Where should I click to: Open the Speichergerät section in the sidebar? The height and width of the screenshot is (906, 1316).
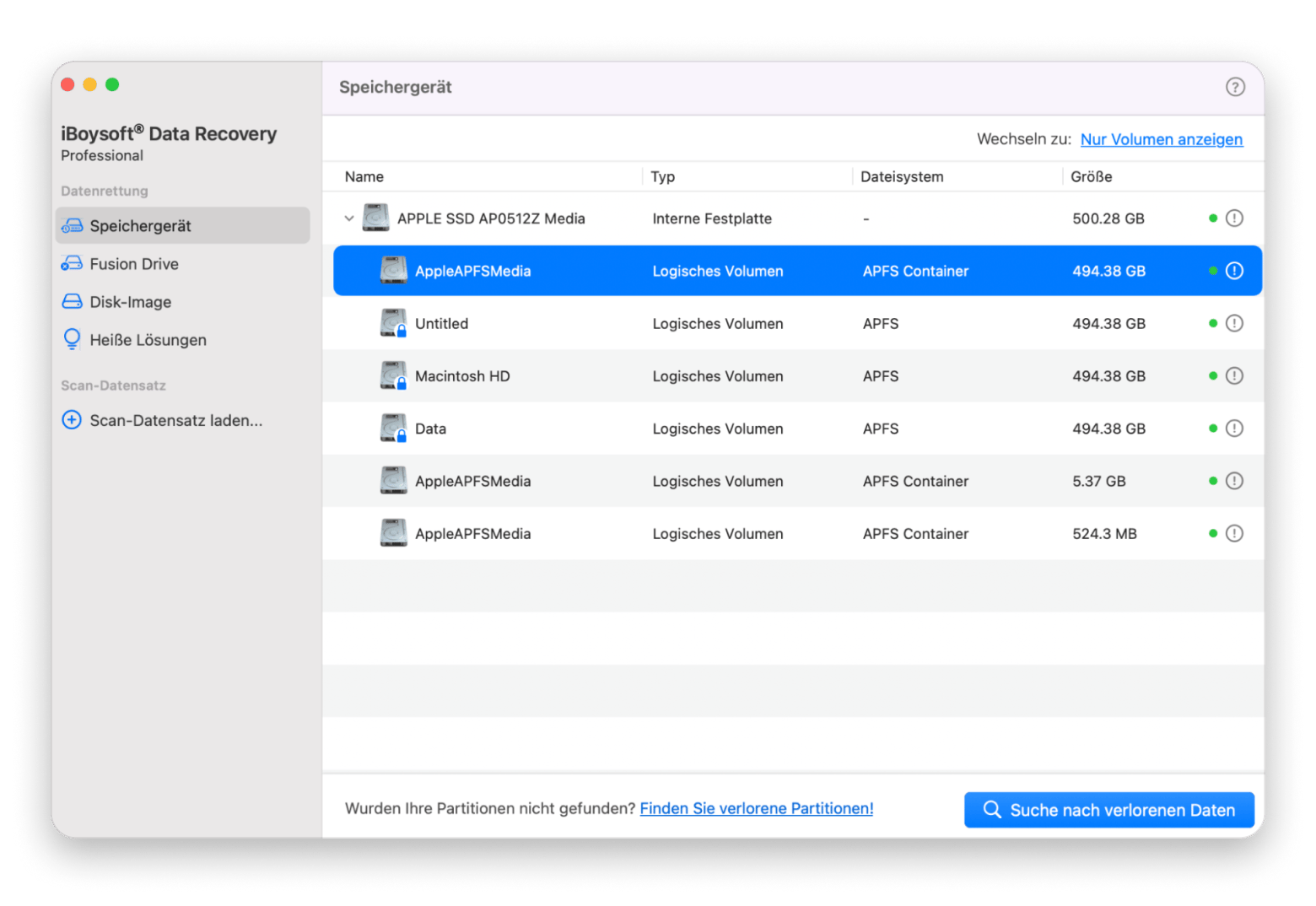click(x=183, y=226)
